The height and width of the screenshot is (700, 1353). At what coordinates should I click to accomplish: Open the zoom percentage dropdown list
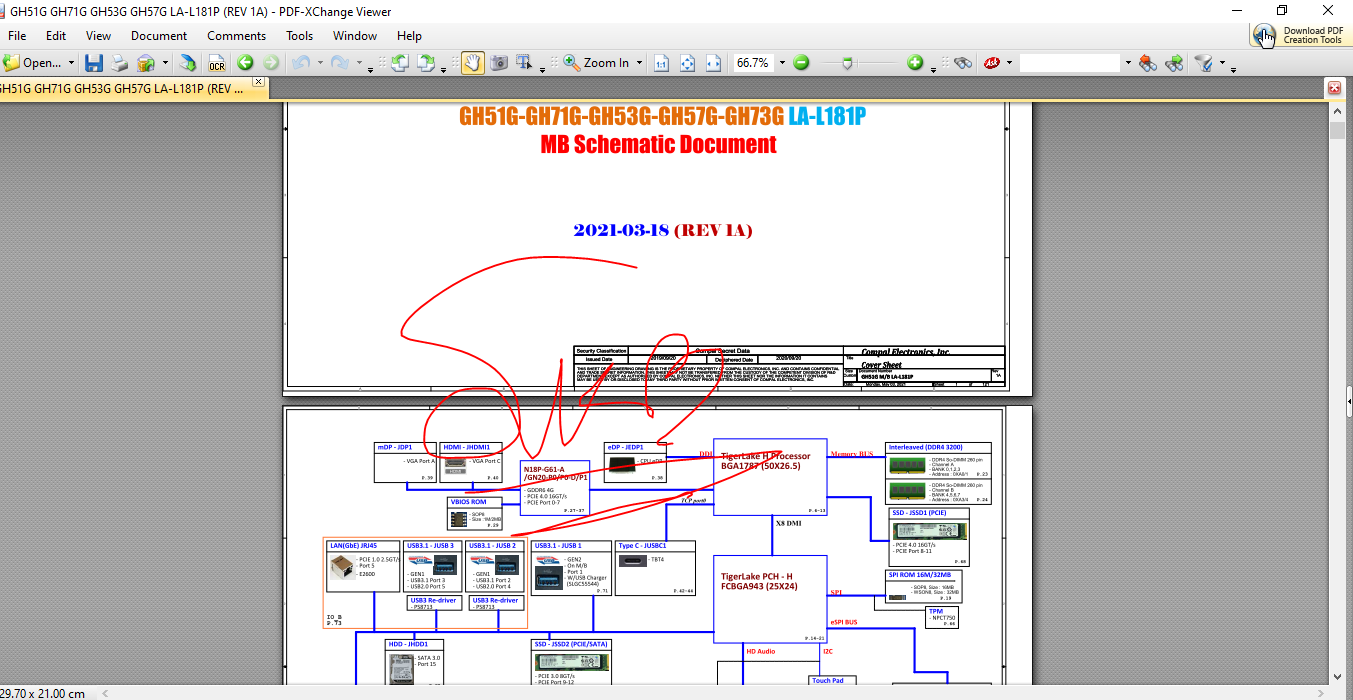pos(782,63)
